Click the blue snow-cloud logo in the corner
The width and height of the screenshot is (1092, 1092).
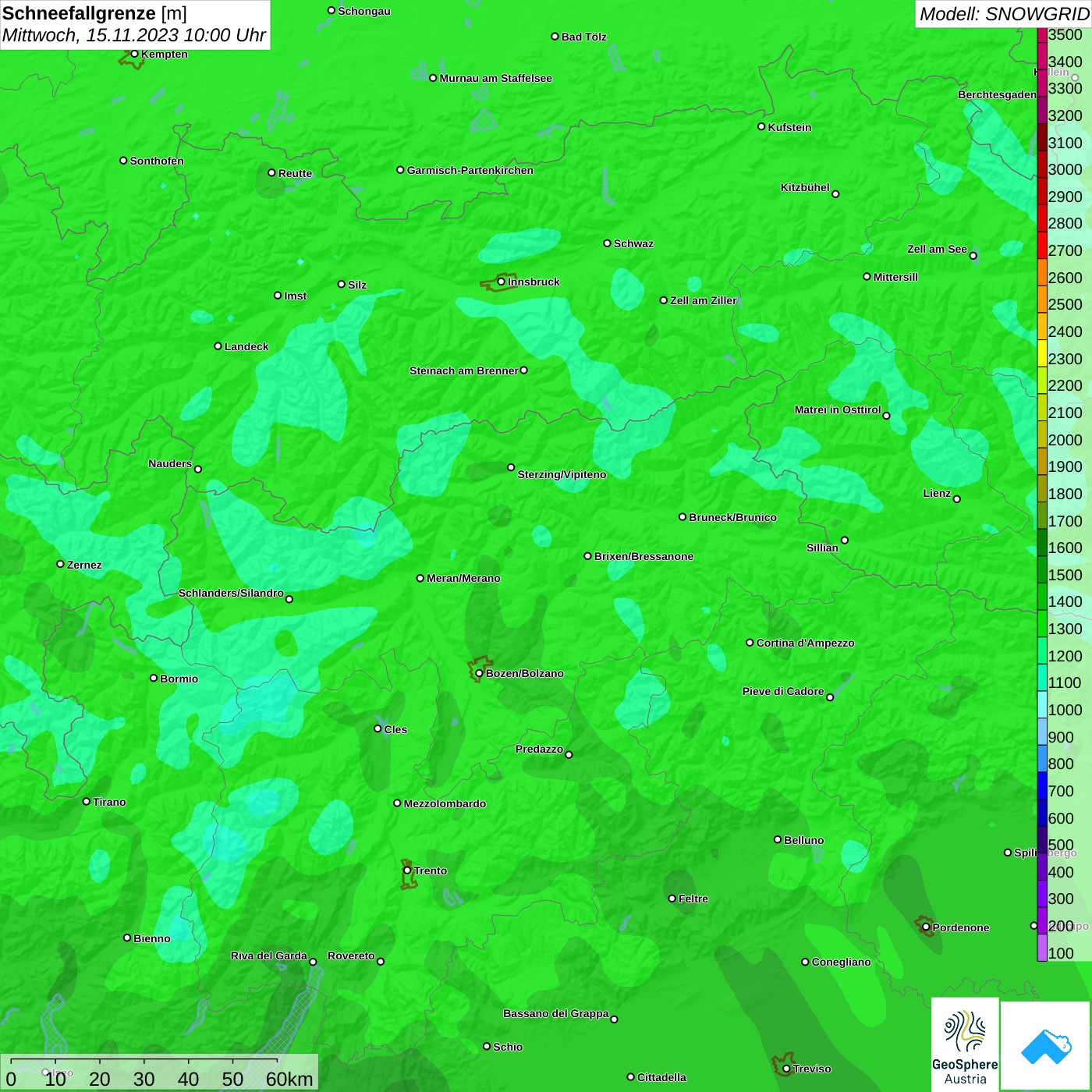1046,1046
